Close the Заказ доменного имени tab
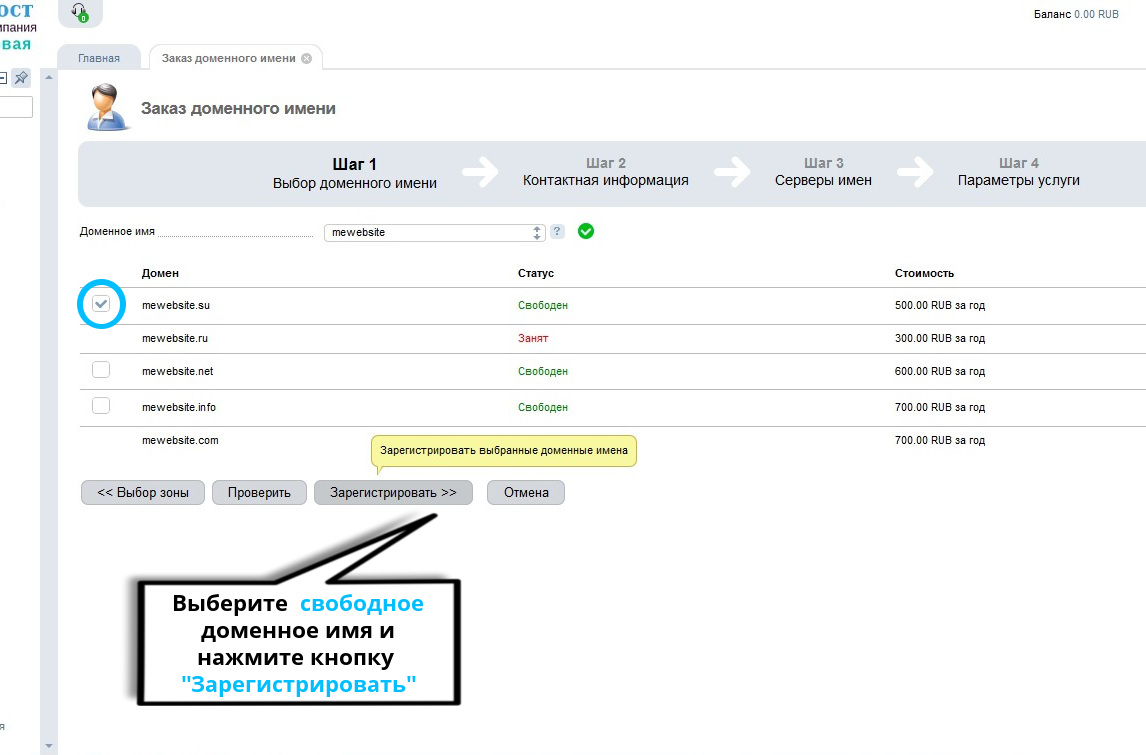Image resolution: width=1146 pixels, height=755 pixels. tap(306, 58)
